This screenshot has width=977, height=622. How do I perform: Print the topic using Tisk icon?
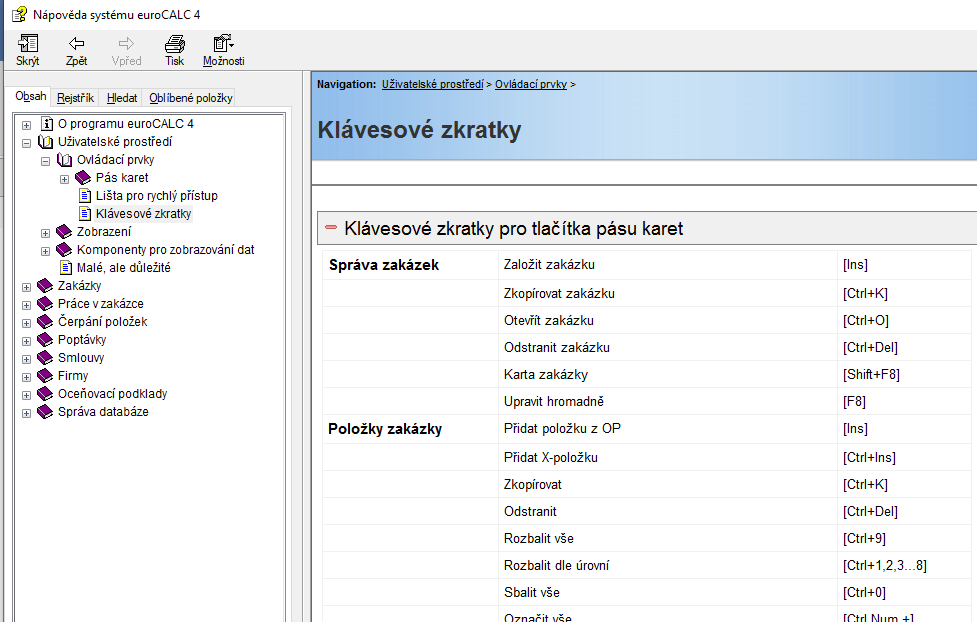click(174, 44)
